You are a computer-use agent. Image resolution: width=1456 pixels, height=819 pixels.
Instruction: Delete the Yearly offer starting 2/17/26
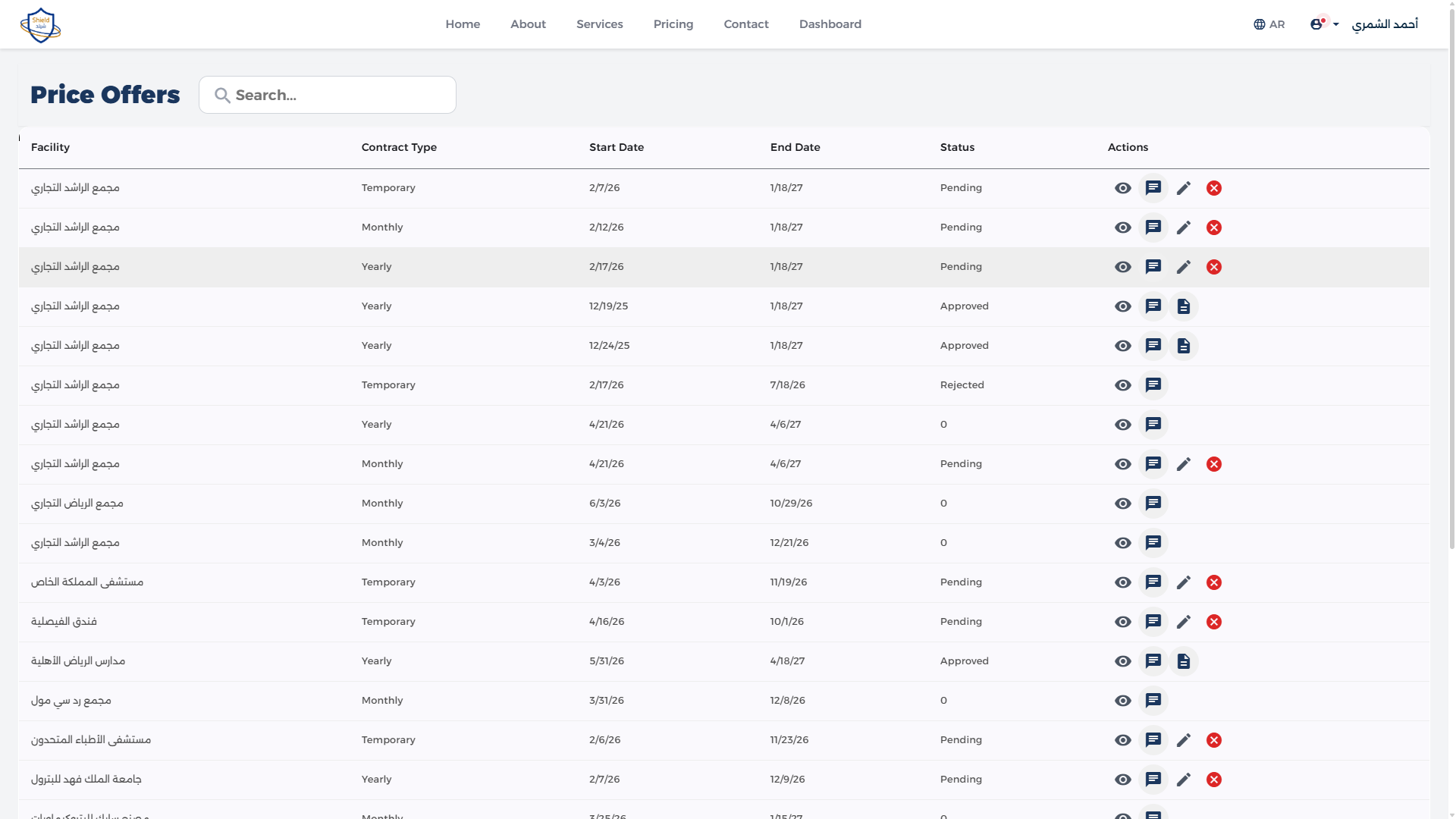[1213, 266]
